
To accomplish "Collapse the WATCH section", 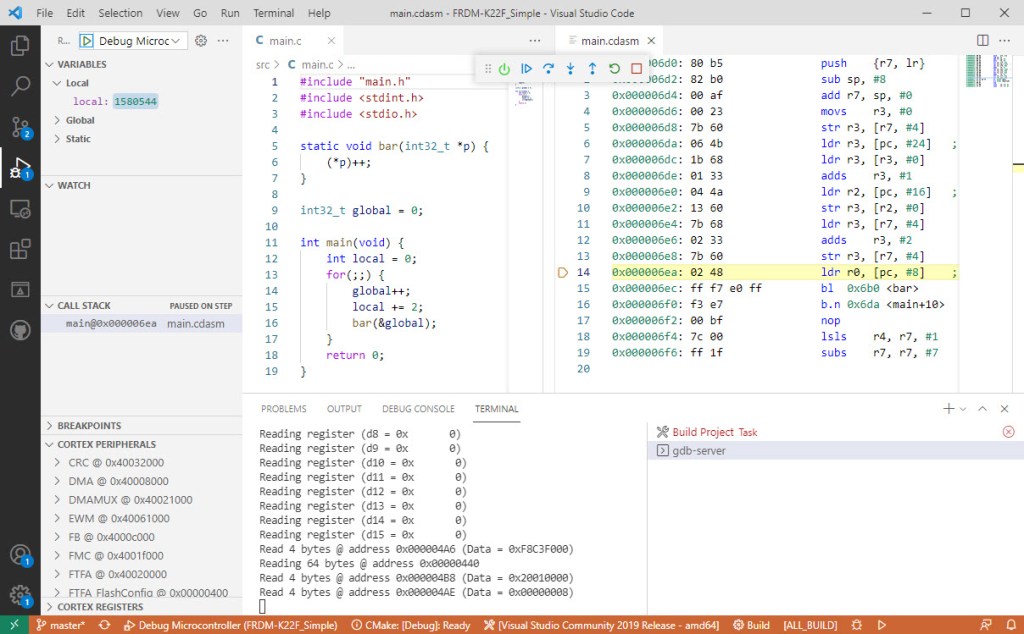I will [74, 185].
